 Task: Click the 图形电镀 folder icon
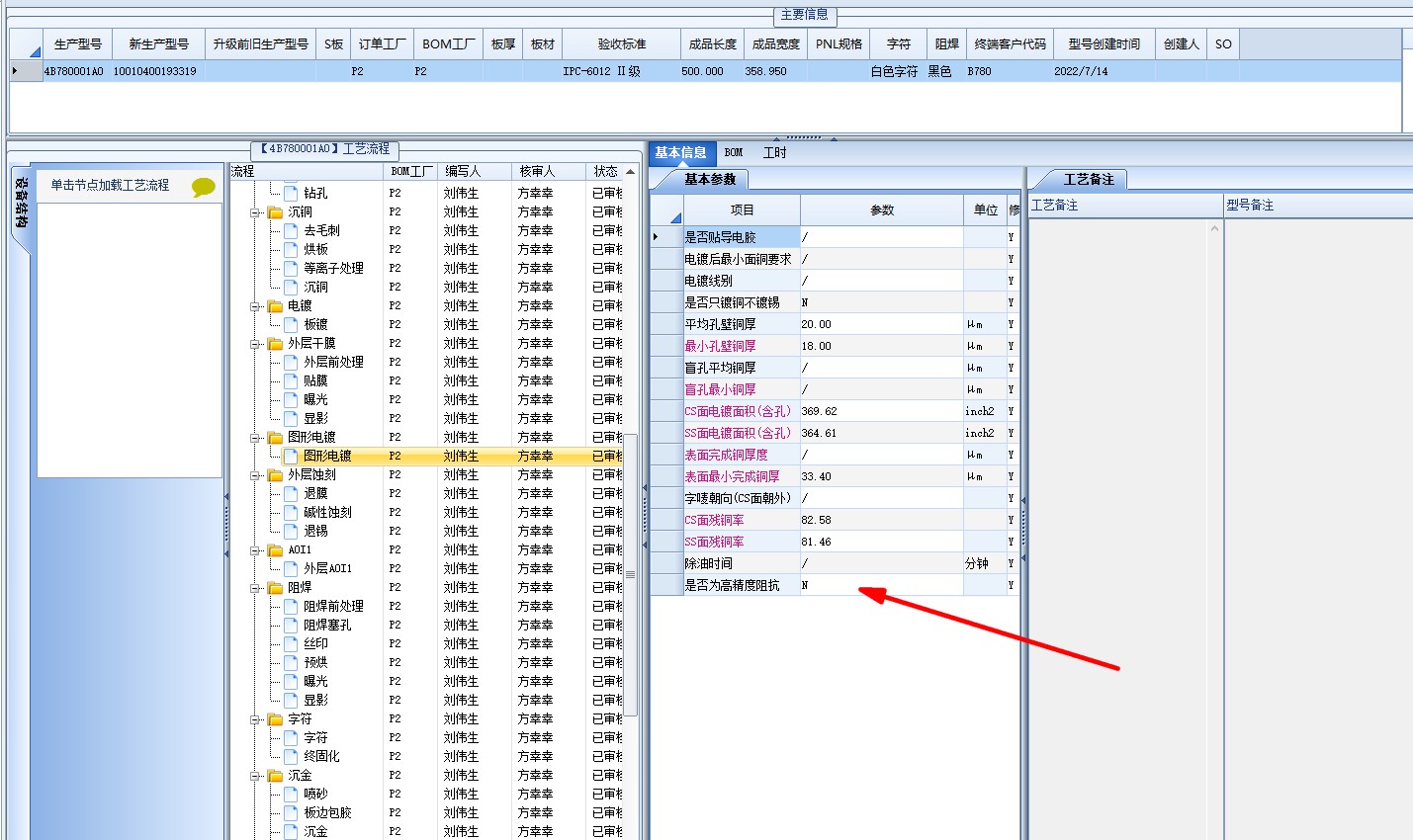[x=276, y=437]
